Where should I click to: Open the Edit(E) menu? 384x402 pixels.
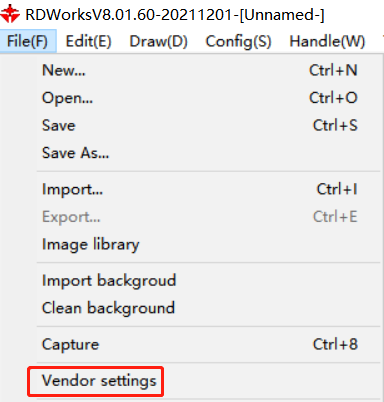coord(88,42)
